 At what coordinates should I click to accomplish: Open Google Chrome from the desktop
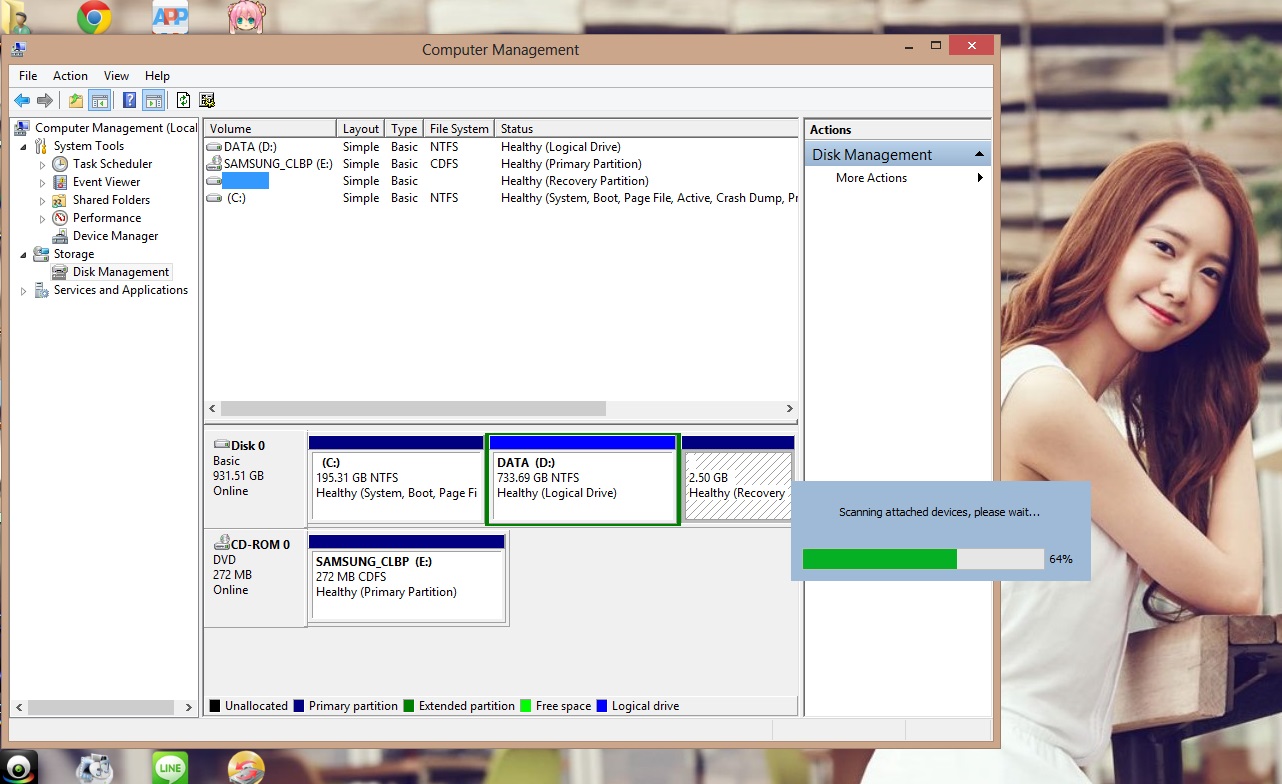coord(94,17)
